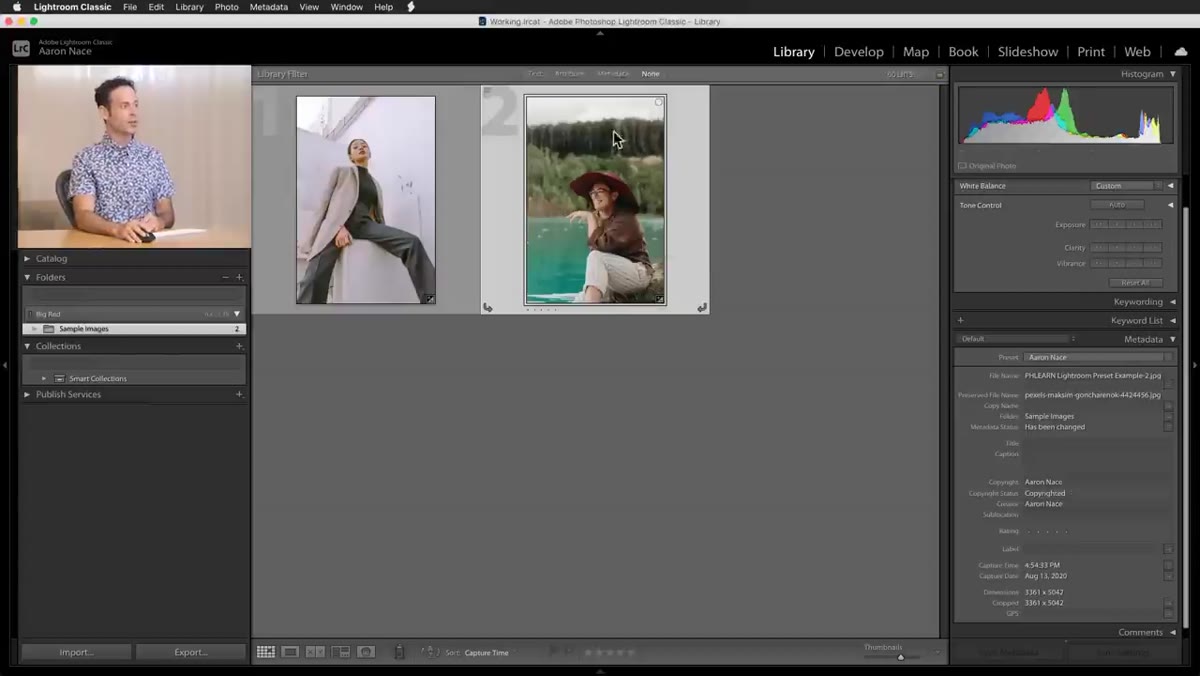Viewport: 1200px width, 676px height.
Task: Select Sample Images folder row
Action: [x=134, y=329]
